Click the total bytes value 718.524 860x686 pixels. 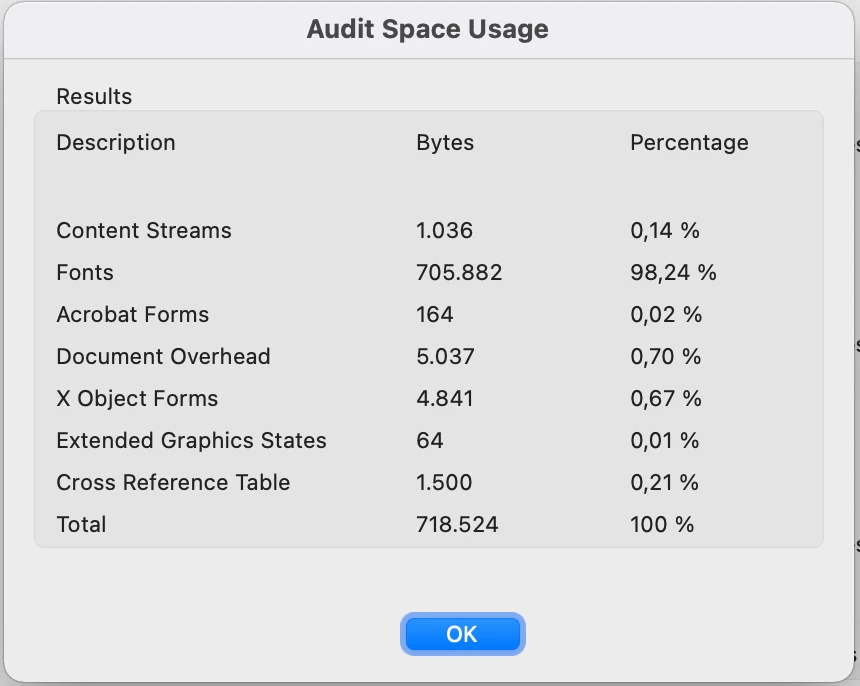coord(457,525)
